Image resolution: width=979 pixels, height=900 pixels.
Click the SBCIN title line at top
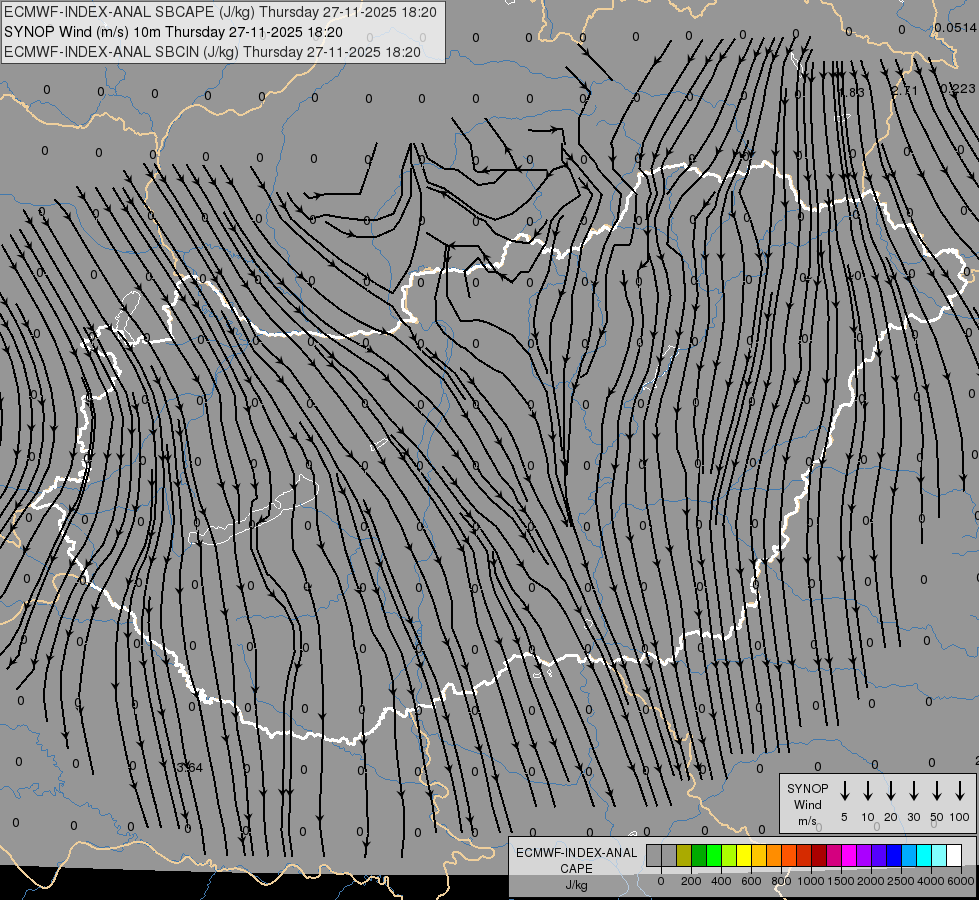coord(212,52)
